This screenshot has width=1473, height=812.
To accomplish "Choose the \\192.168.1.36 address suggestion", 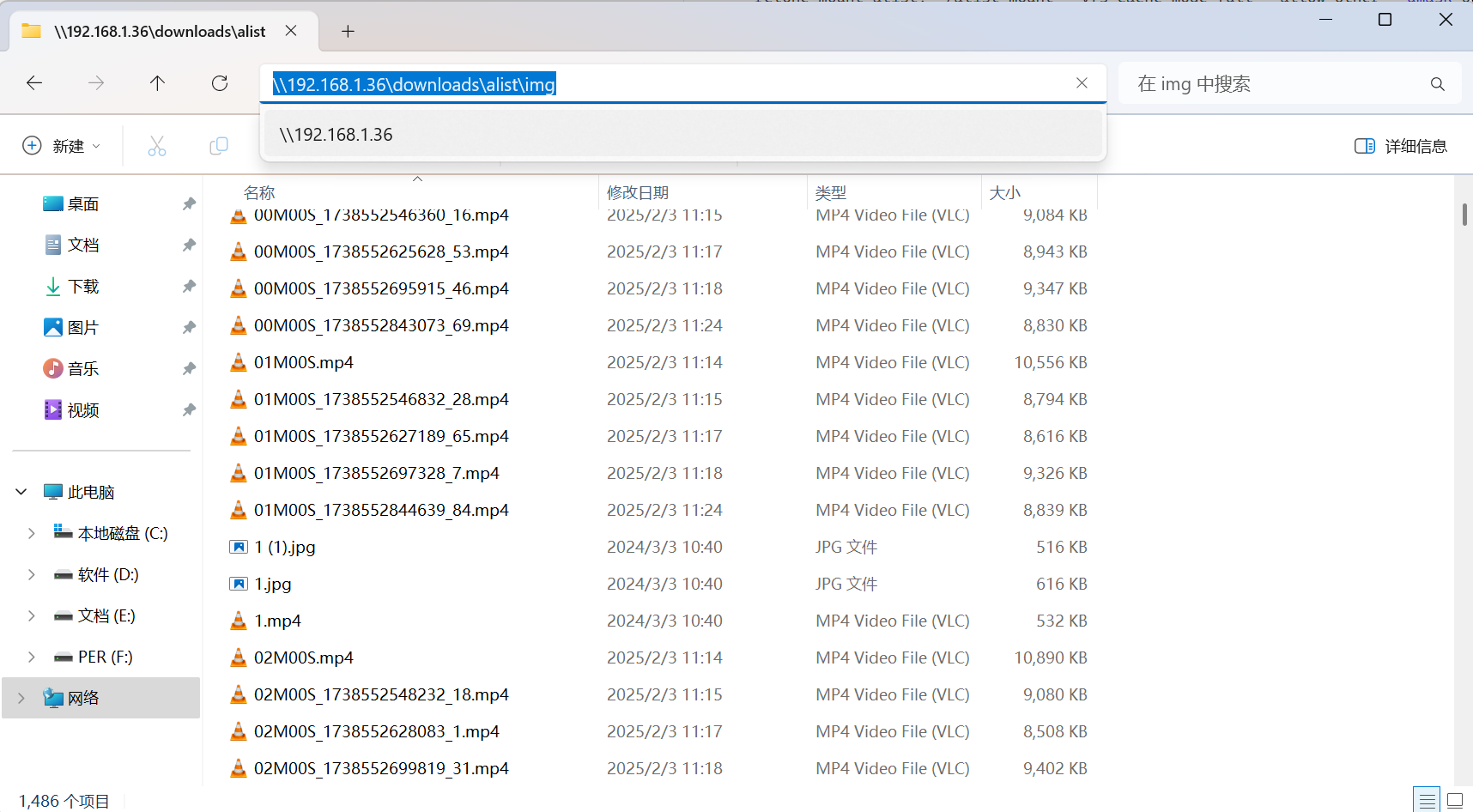I will coord(683,135).
